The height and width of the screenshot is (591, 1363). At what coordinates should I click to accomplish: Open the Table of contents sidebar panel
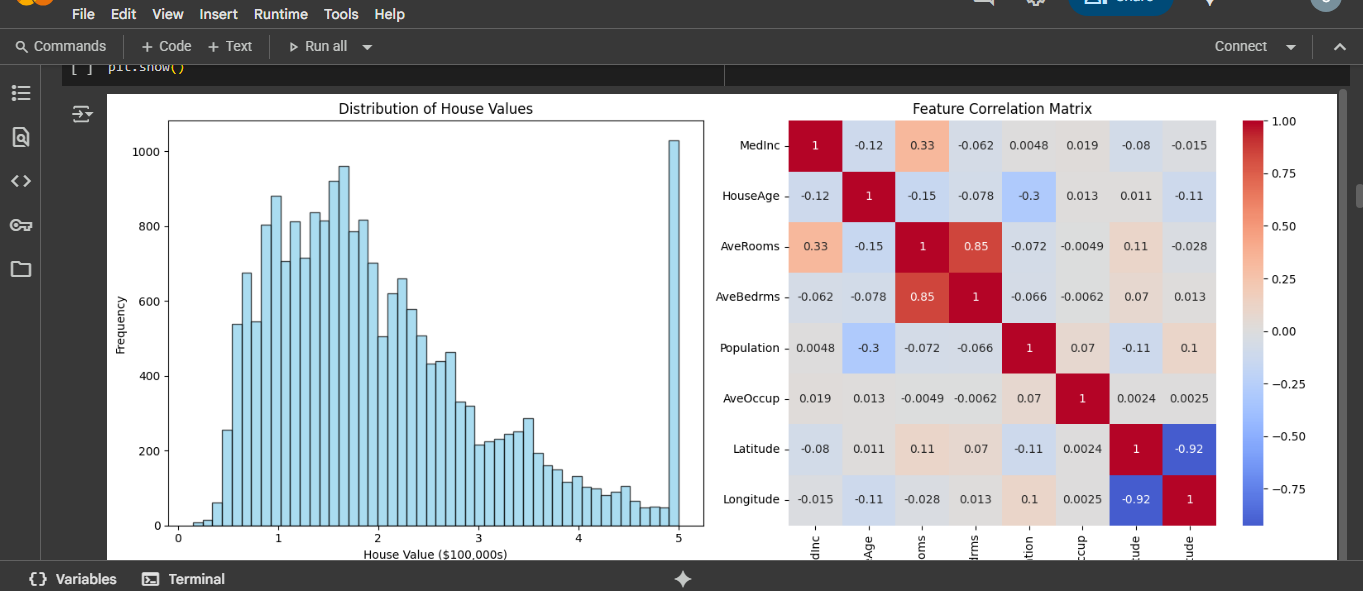pyautogui.click(x=21, y=93)
